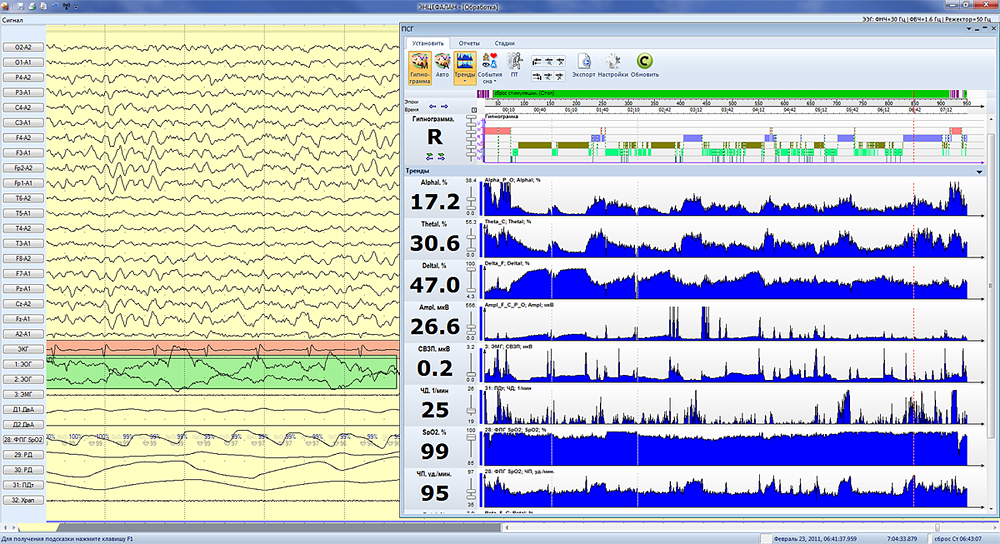Click the upper-row small icon with left arrows
This screenshot has height=544, width=1000.
(537, 61)
